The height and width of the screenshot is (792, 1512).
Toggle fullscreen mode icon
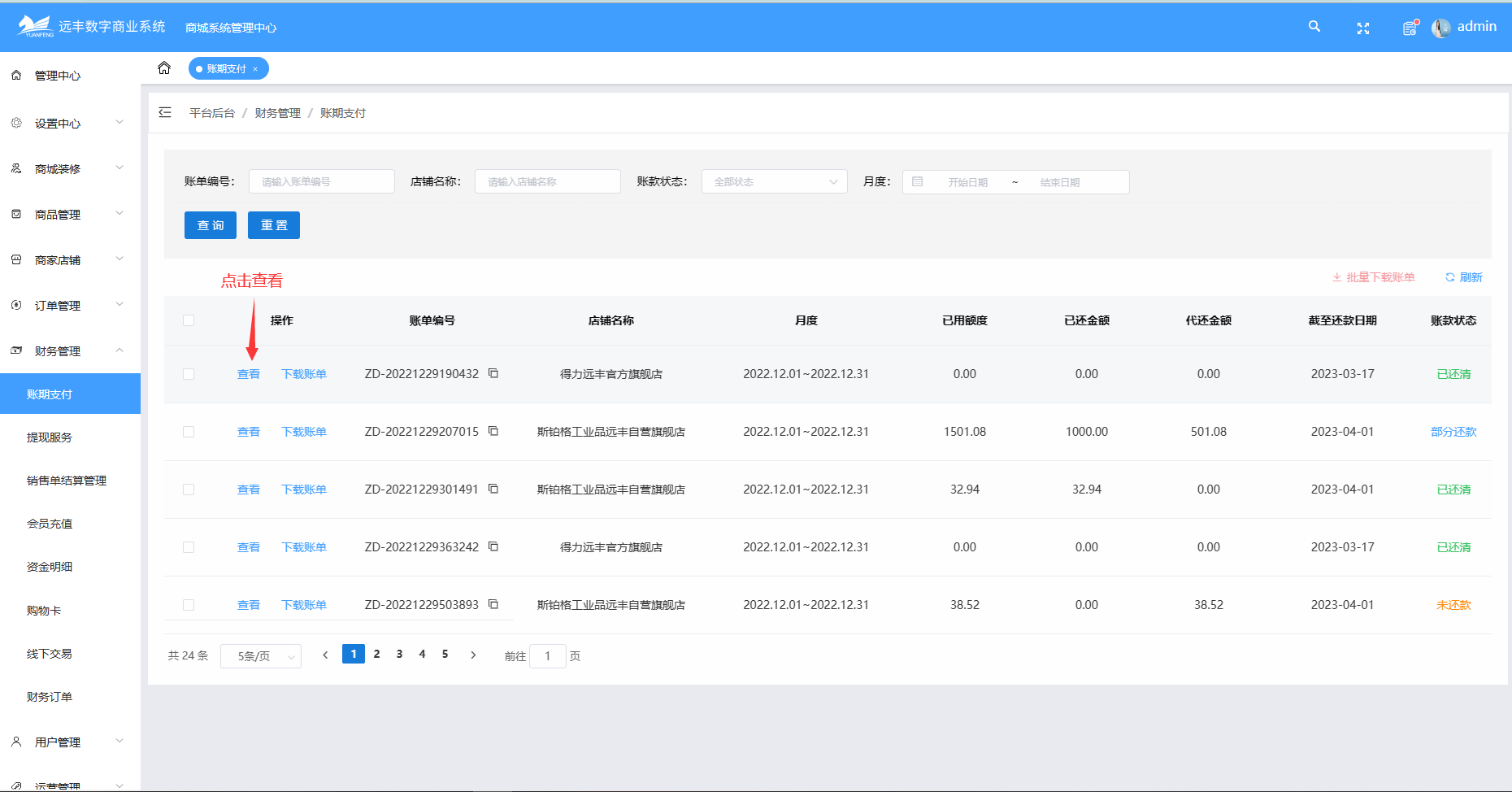click(x=1363, y=28)
